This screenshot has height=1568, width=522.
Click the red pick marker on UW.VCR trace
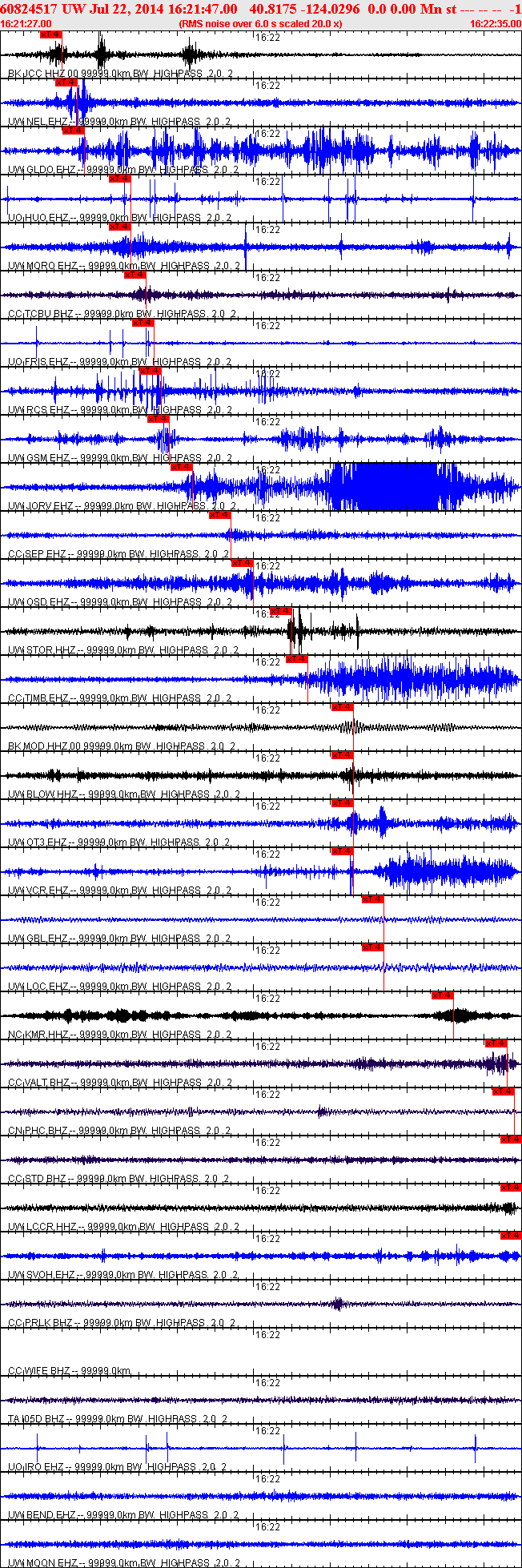[x=343, y=851]
